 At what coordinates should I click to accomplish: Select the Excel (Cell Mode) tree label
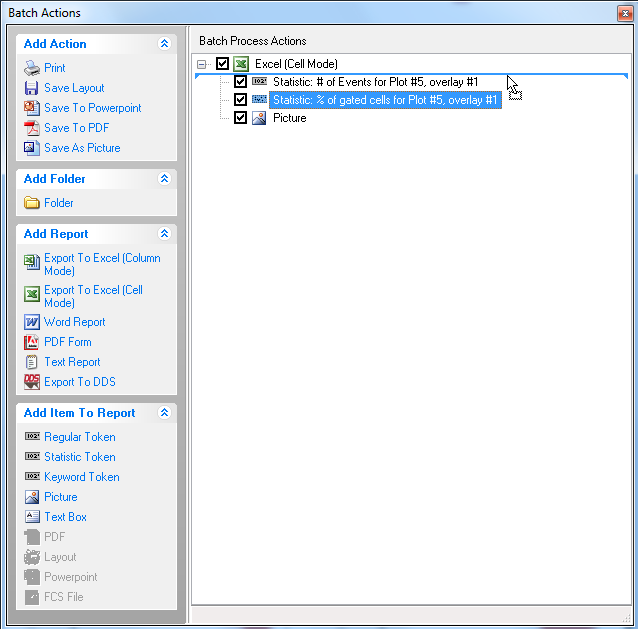[296, 64]
